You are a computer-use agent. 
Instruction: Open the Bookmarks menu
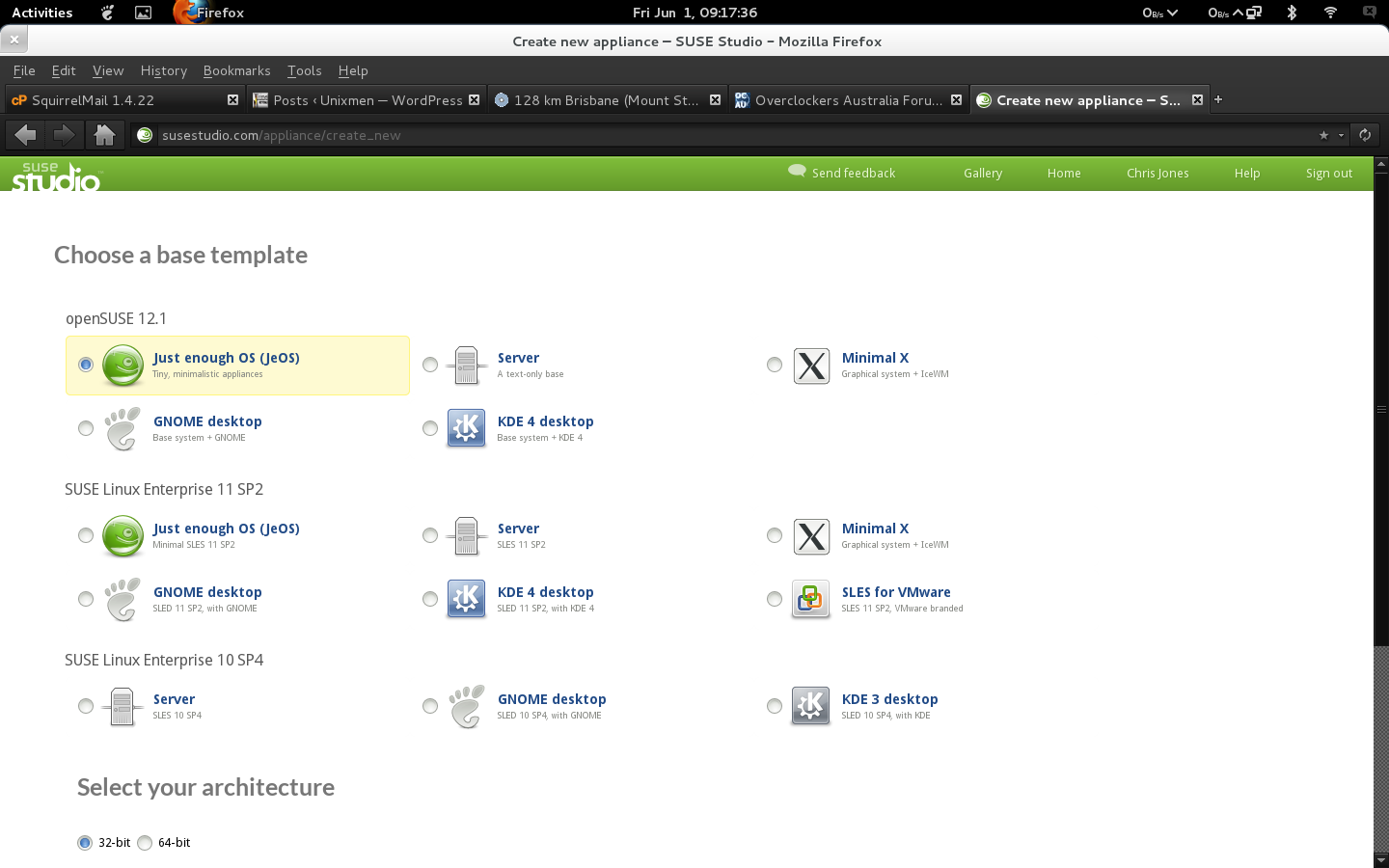(236, 70)
